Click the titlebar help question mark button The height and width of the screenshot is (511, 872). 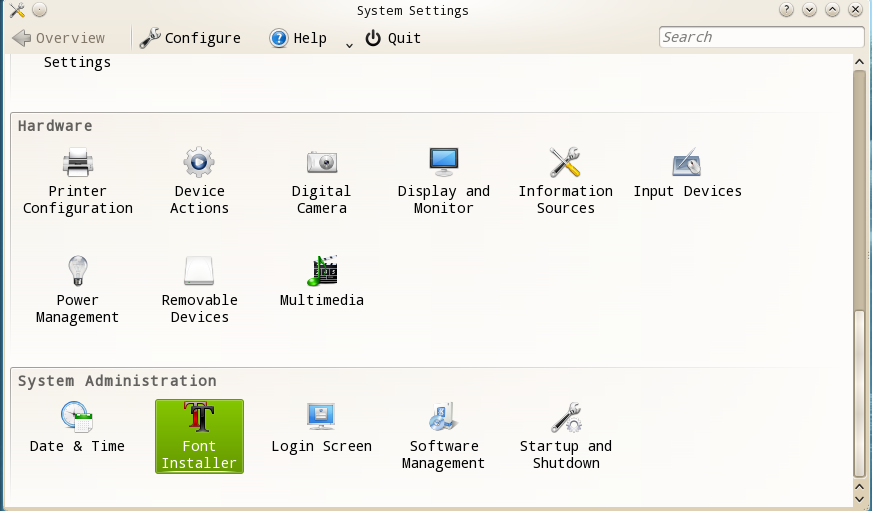[x=786, y=10]
